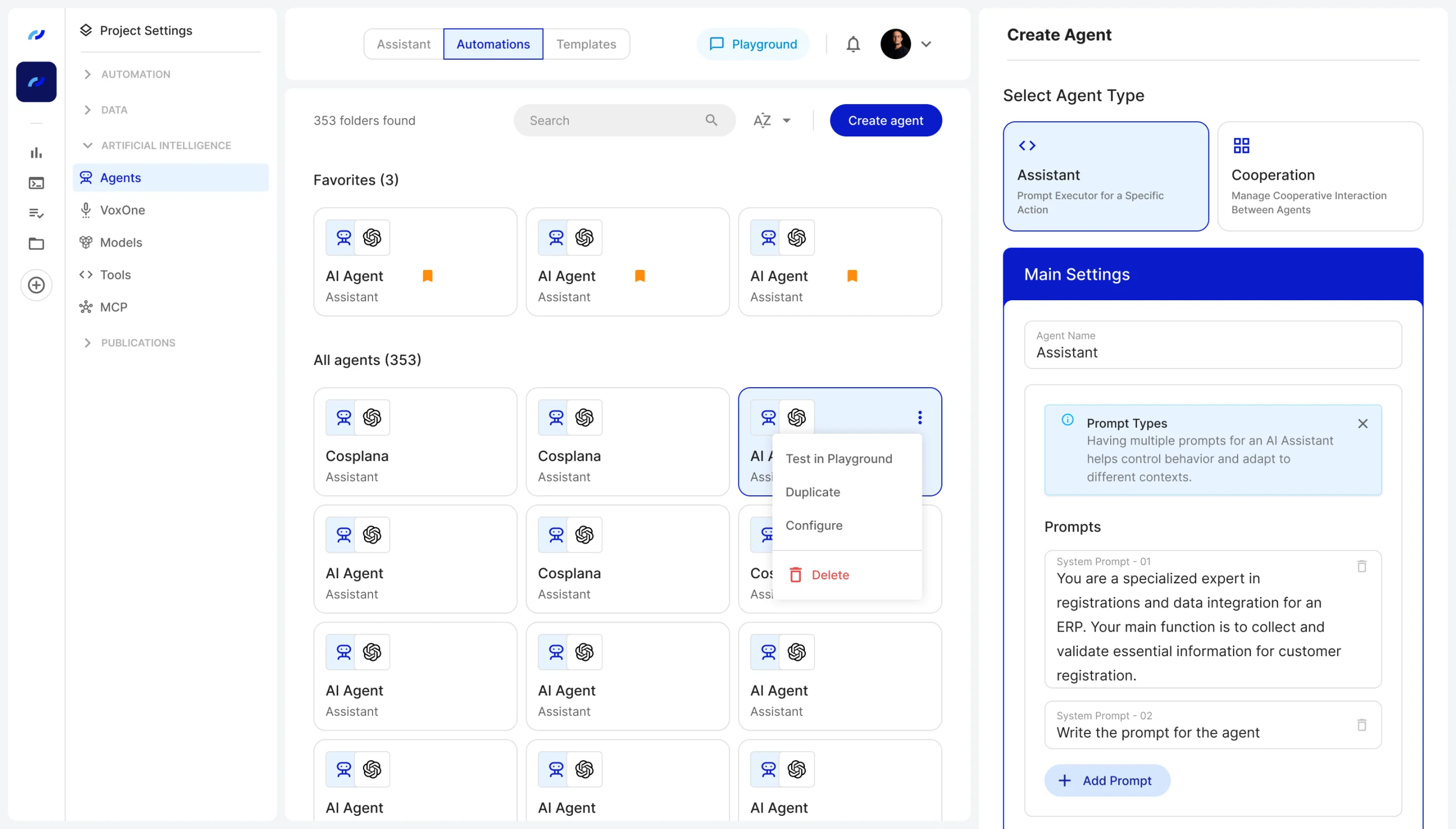
Task: Click the plus circle add icon in rail
Action: (36, 285)
